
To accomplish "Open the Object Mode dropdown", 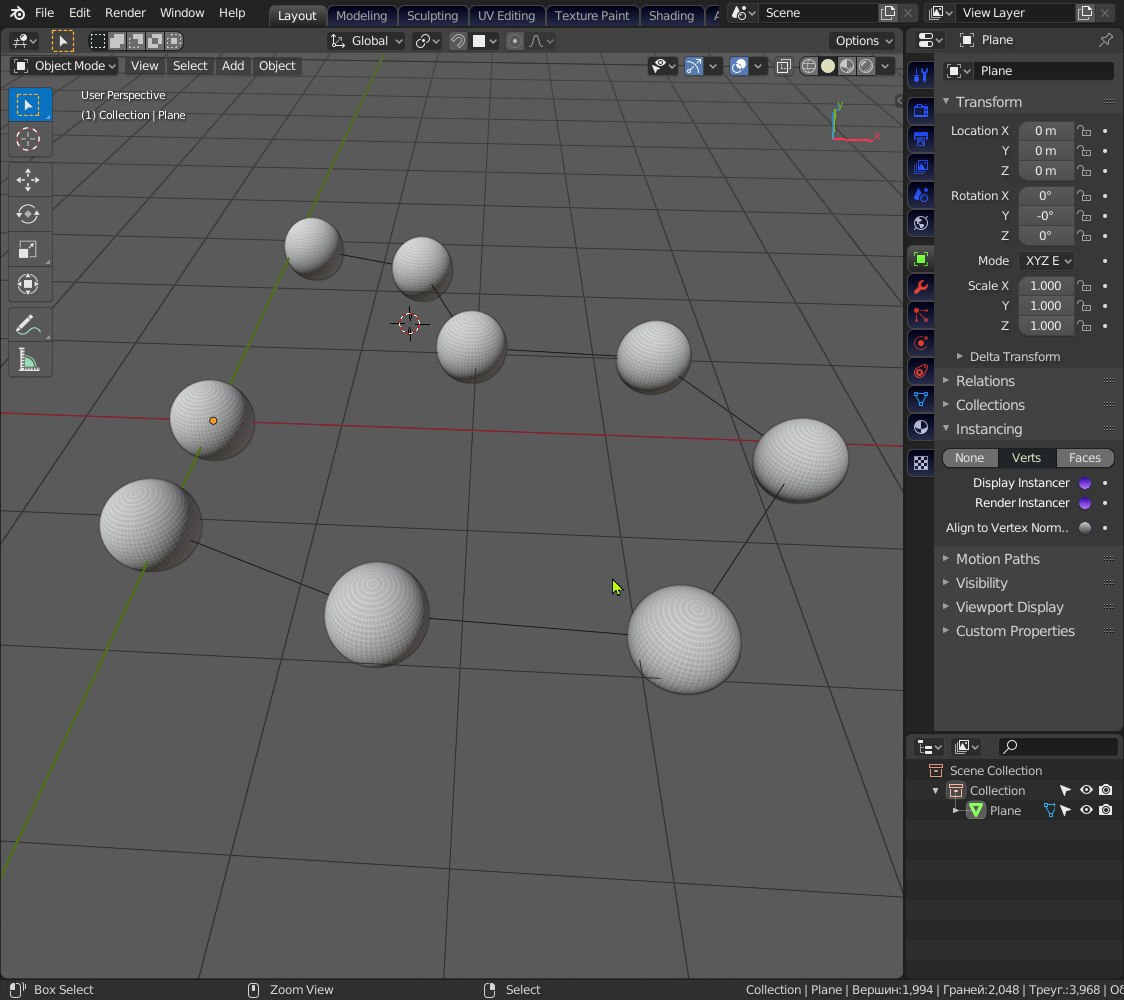I will tap(65, 66).
